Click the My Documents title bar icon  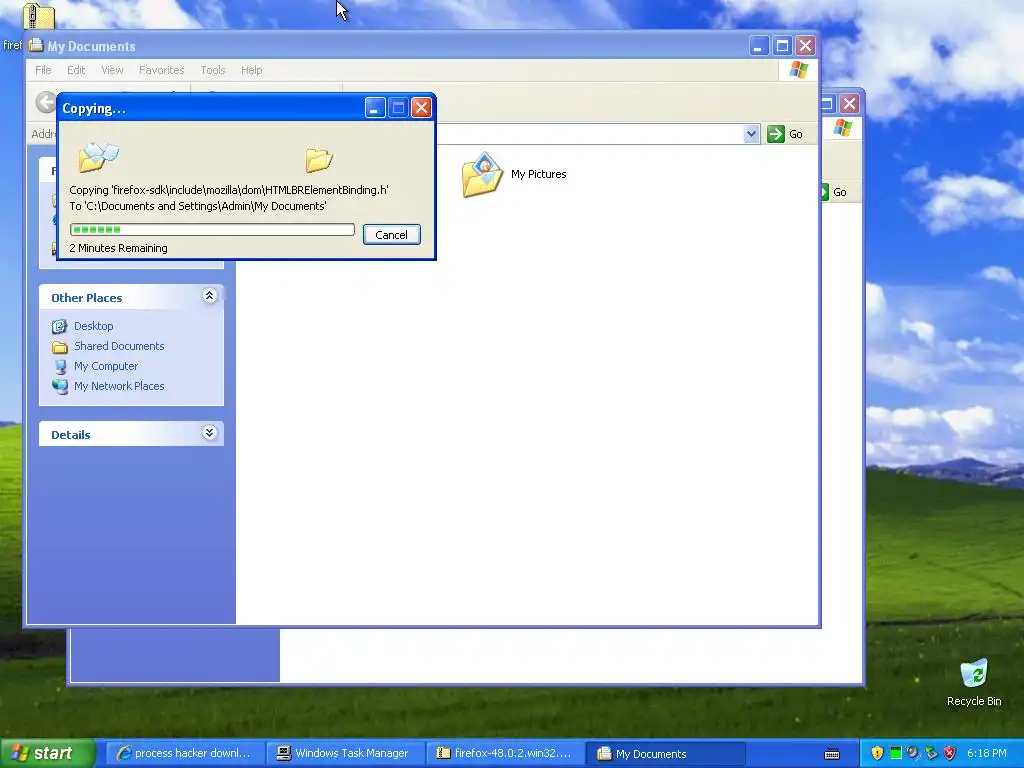(x=36, y=45)
